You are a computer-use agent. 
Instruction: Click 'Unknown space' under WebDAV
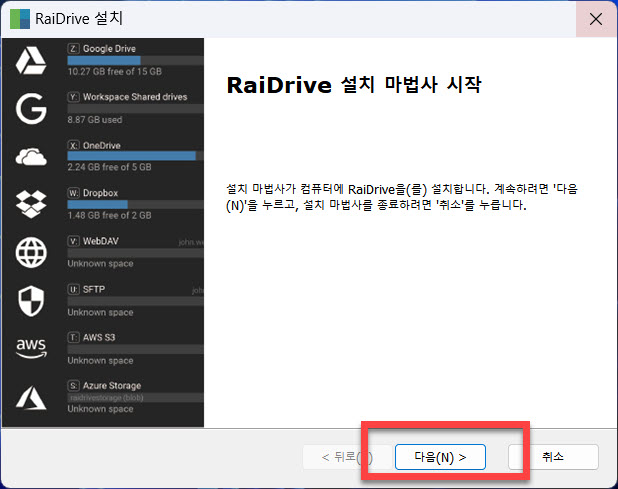coord(100,264)
